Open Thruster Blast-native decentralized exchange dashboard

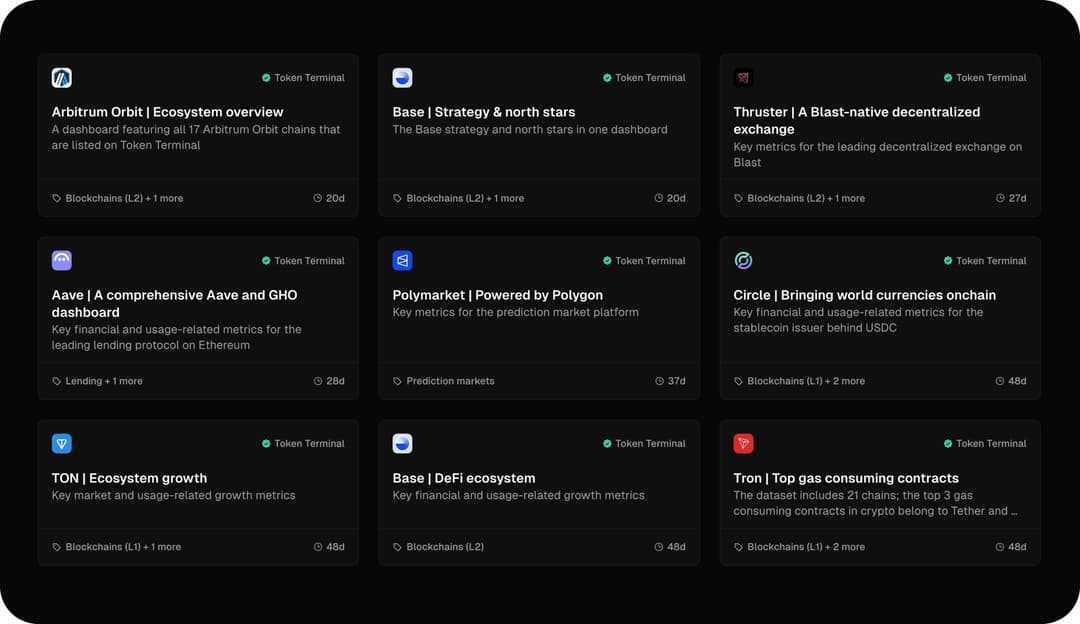(857, 121)
